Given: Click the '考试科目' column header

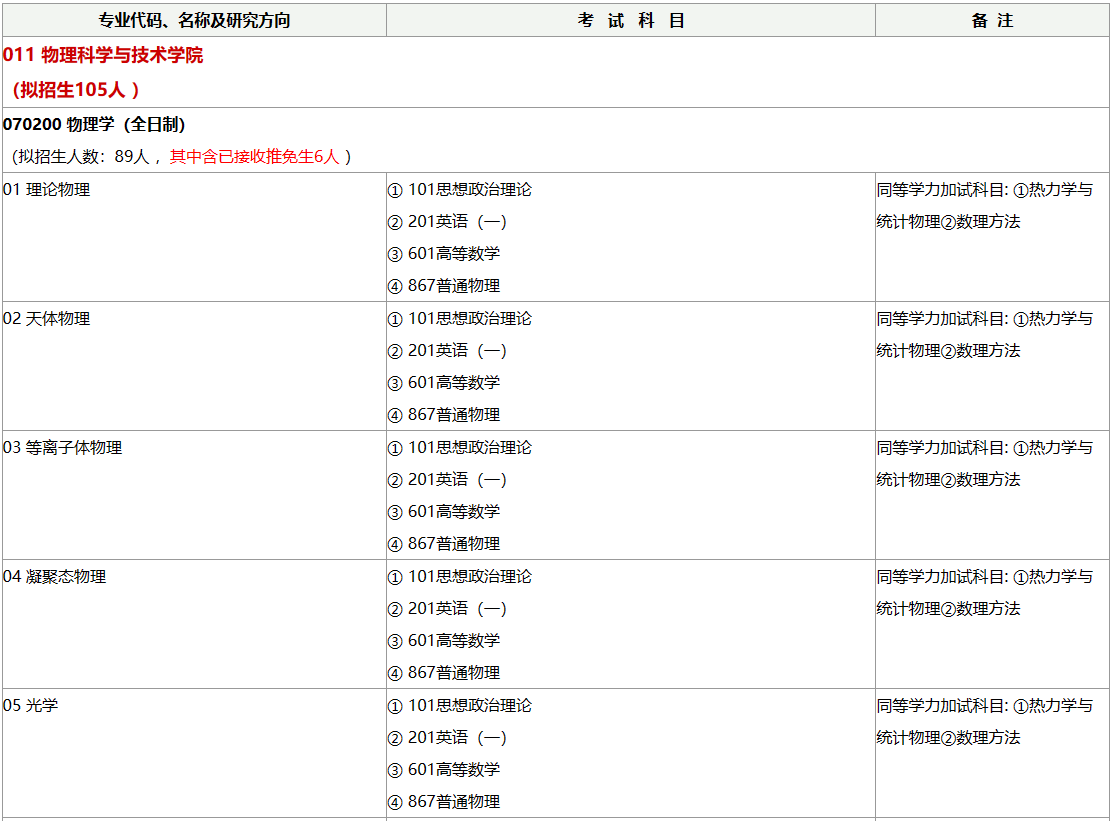Looking at the screenshot, I should [630, 21].
